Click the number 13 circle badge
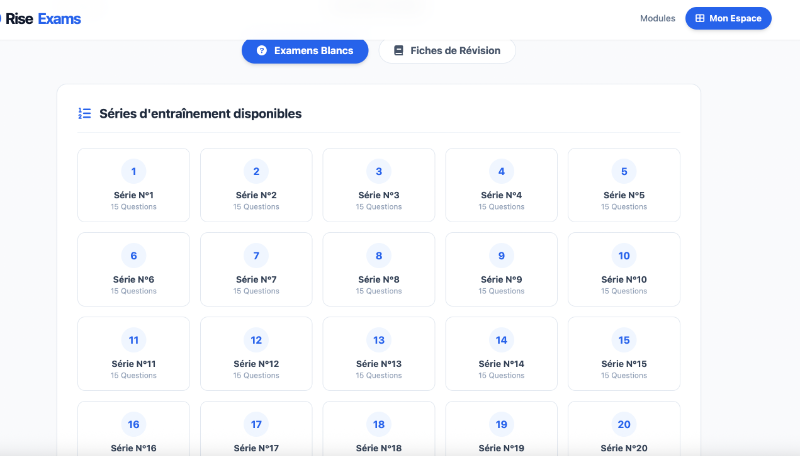 pyautogui.click(x=378, y=339)
